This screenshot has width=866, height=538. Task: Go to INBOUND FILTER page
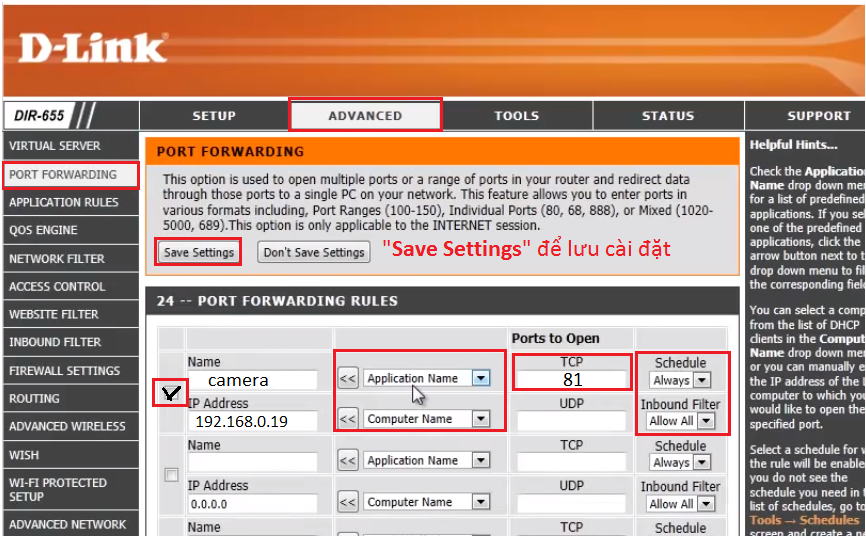pyautogui.click(x=71, y=342)
